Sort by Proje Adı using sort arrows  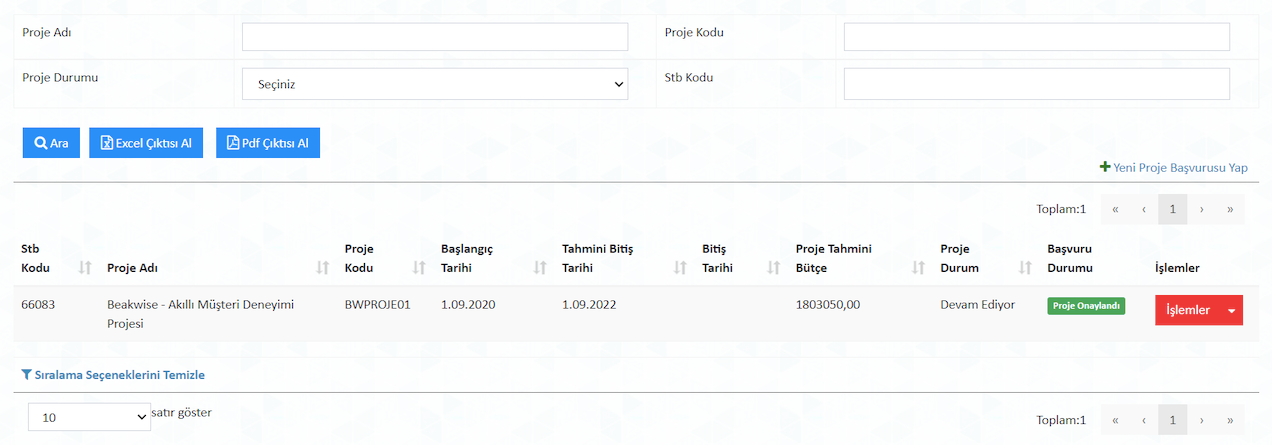click(323, 268)
